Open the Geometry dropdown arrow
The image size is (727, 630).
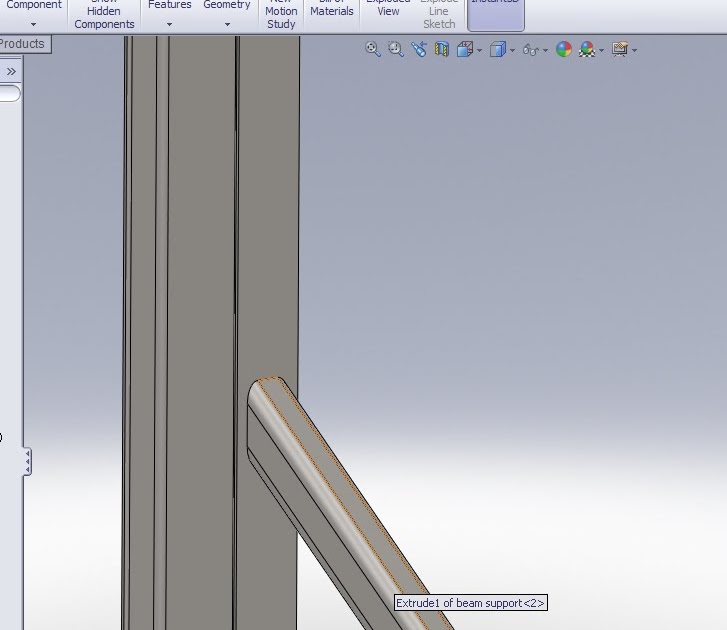227,24
